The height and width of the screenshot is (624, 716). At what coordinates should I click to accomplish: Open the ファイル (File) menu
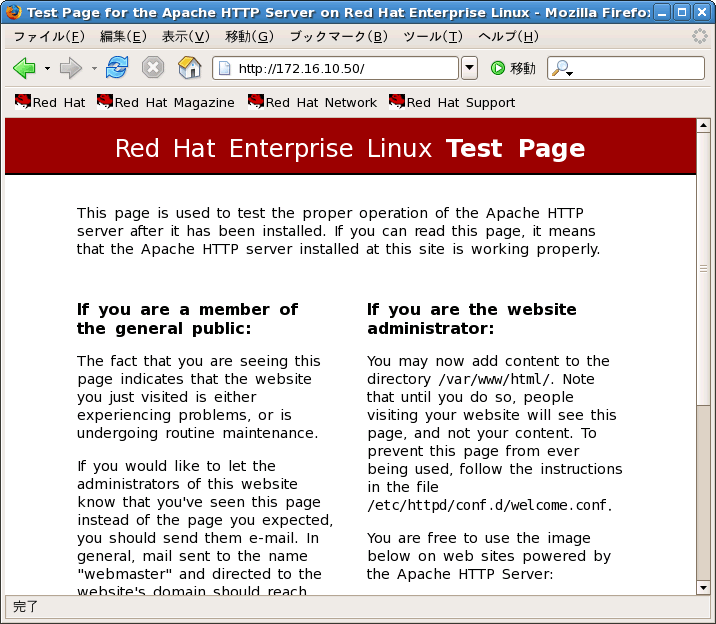(x=48, y=37)
